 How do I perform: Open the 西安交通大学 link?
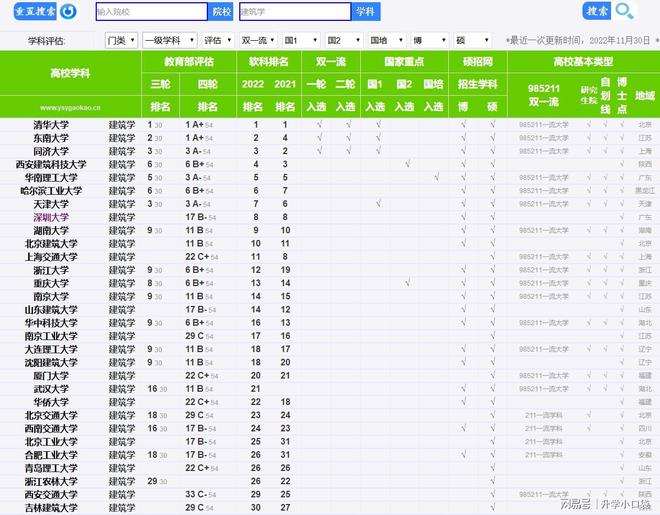point(51,495)
